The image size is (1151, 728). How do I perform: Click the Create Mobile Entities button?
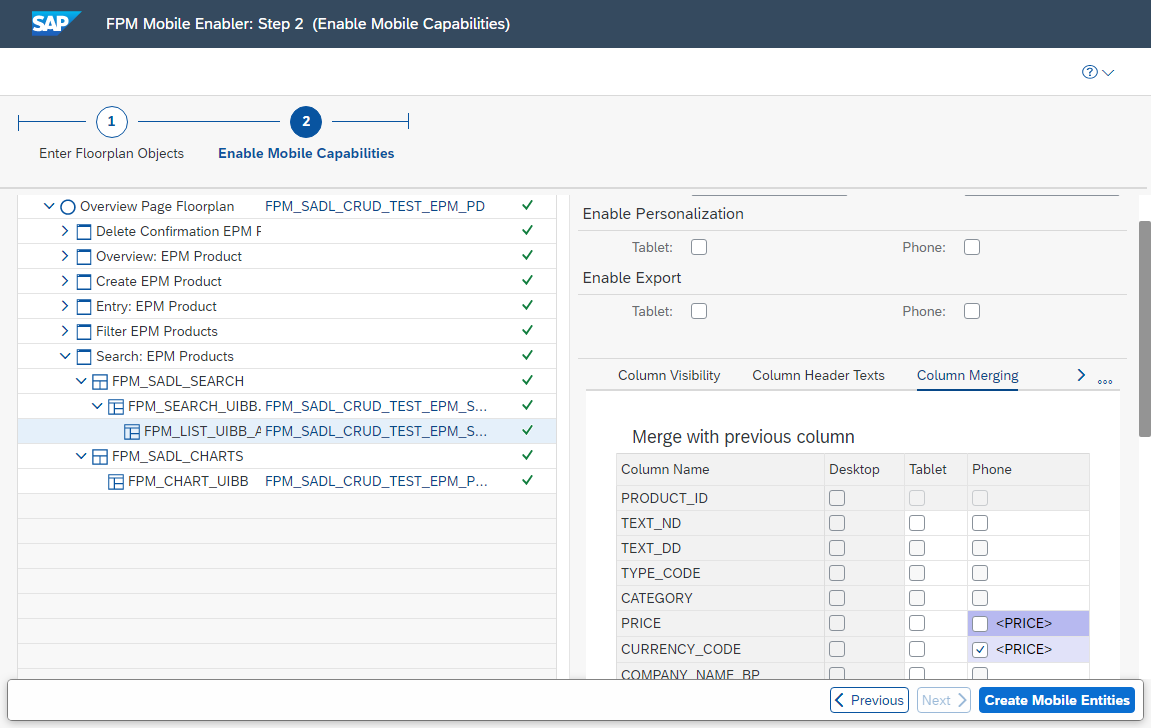1056,700
